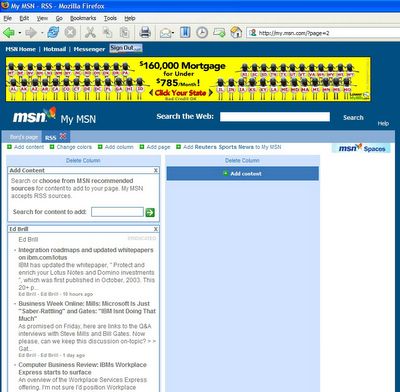Image resolution: width=400 pixels, height=392 pixels.
Task: Open the History clock icon
Action: (x=202, y=33)
